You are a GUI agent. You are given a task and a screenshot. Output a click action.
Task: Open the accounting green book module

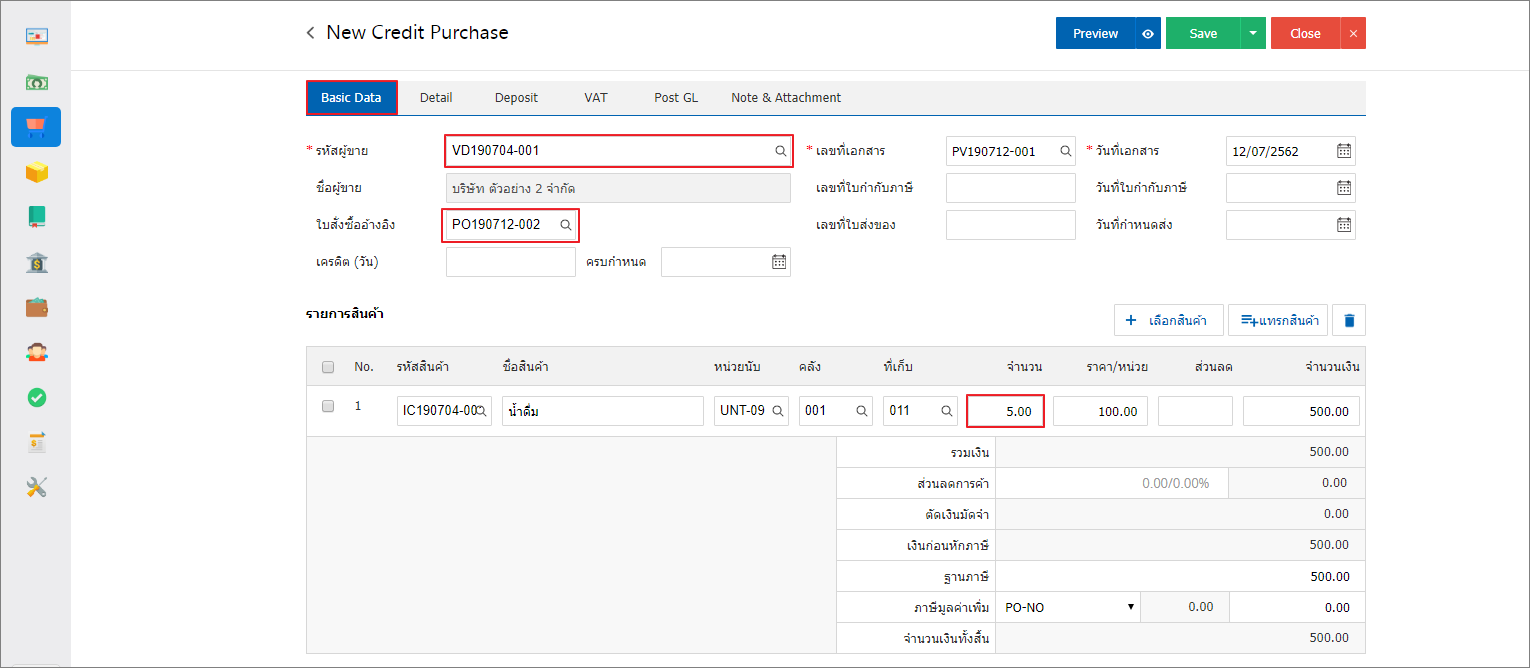click(37, 217)
